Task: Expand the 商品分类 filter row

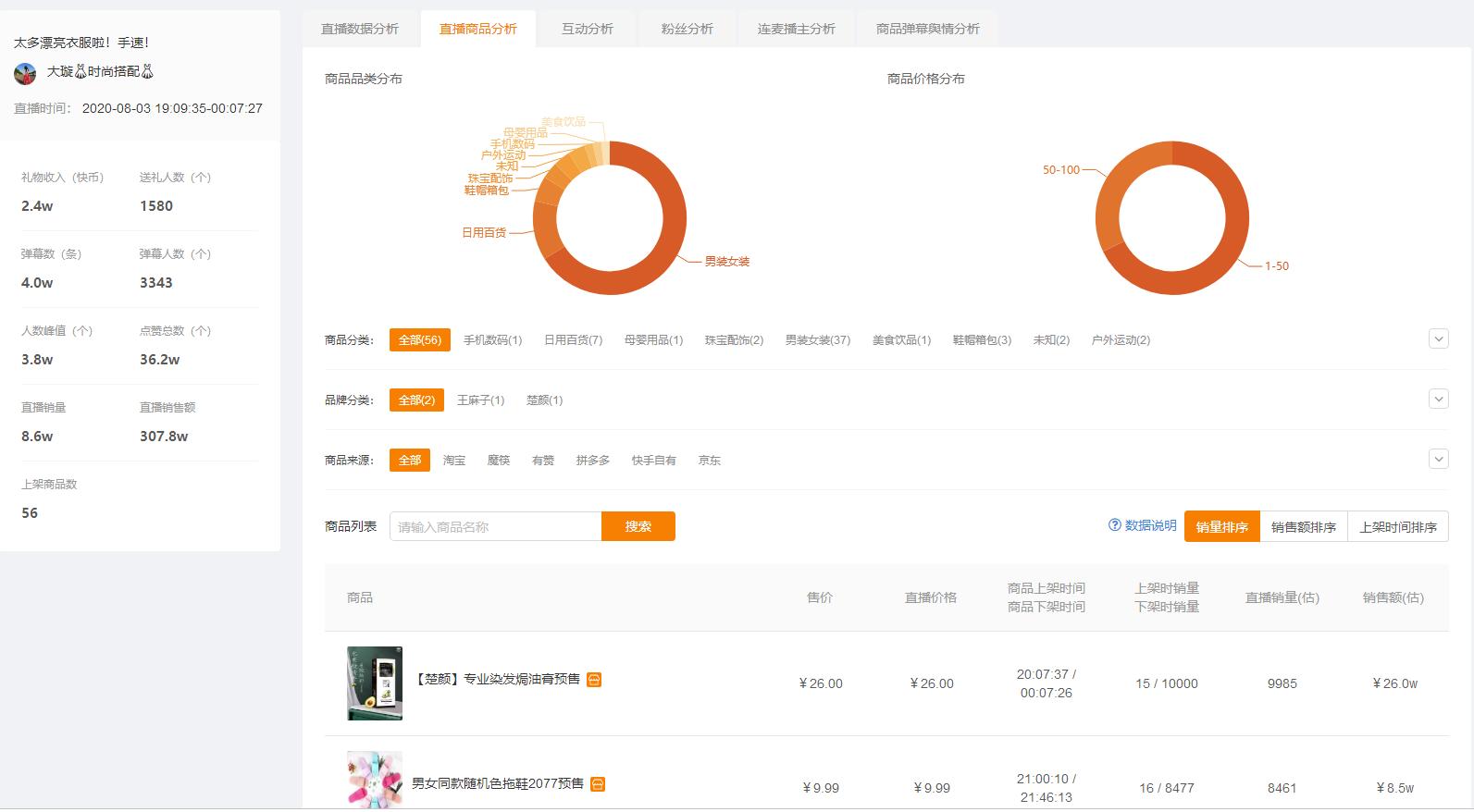Action: click(x=1438, y=339)
